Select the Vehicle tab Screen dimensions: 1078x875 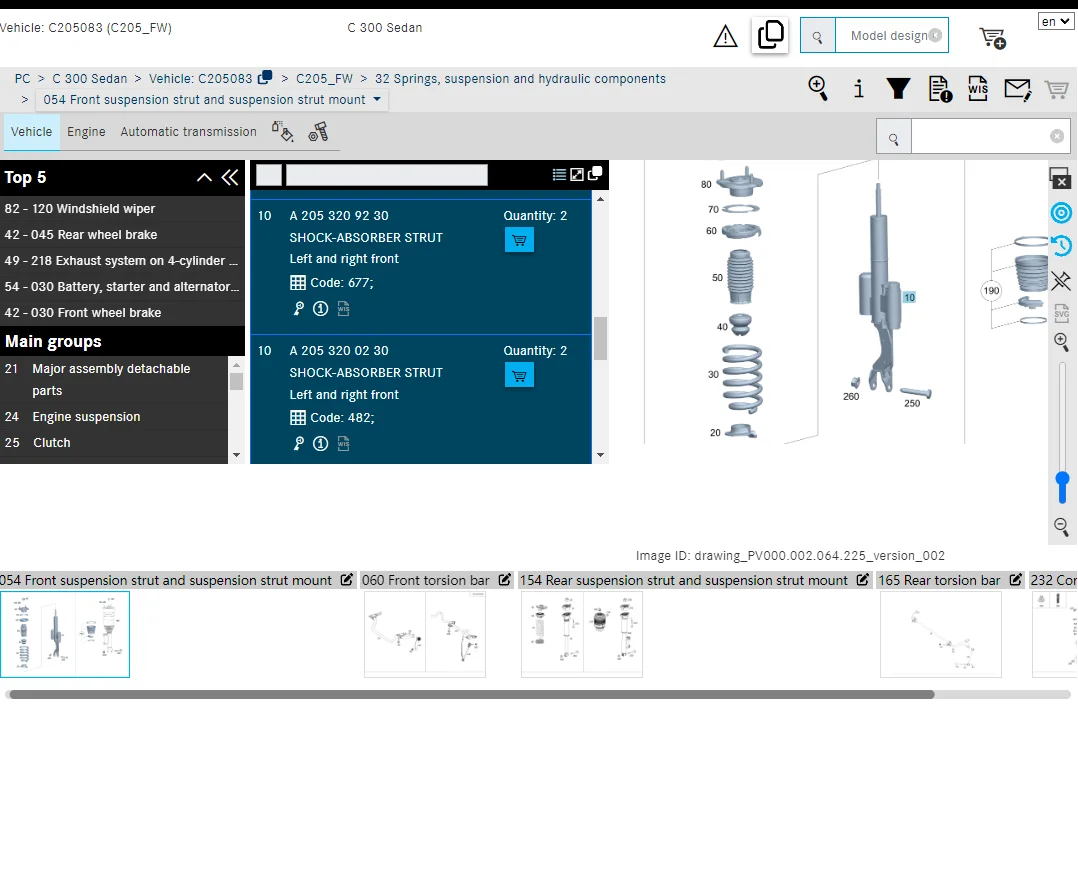31,131
